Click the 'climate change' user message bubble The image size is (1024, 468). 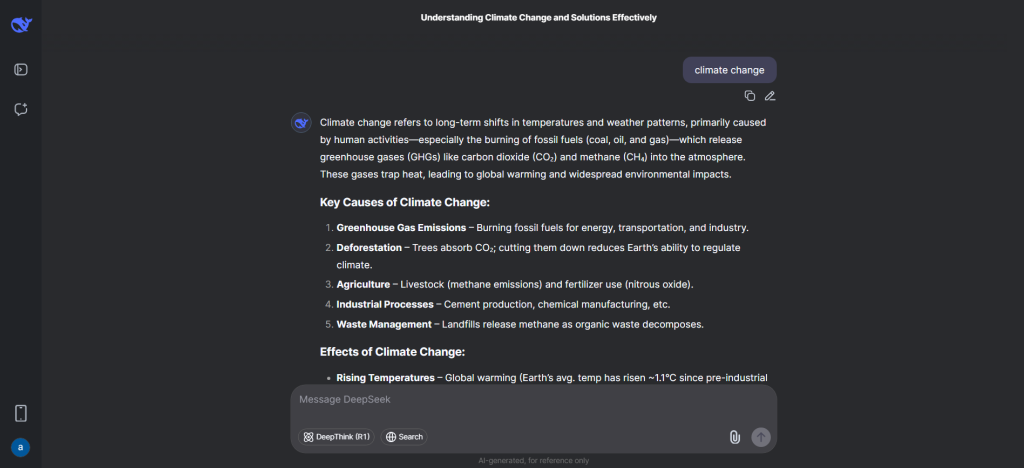coord(729,70)
